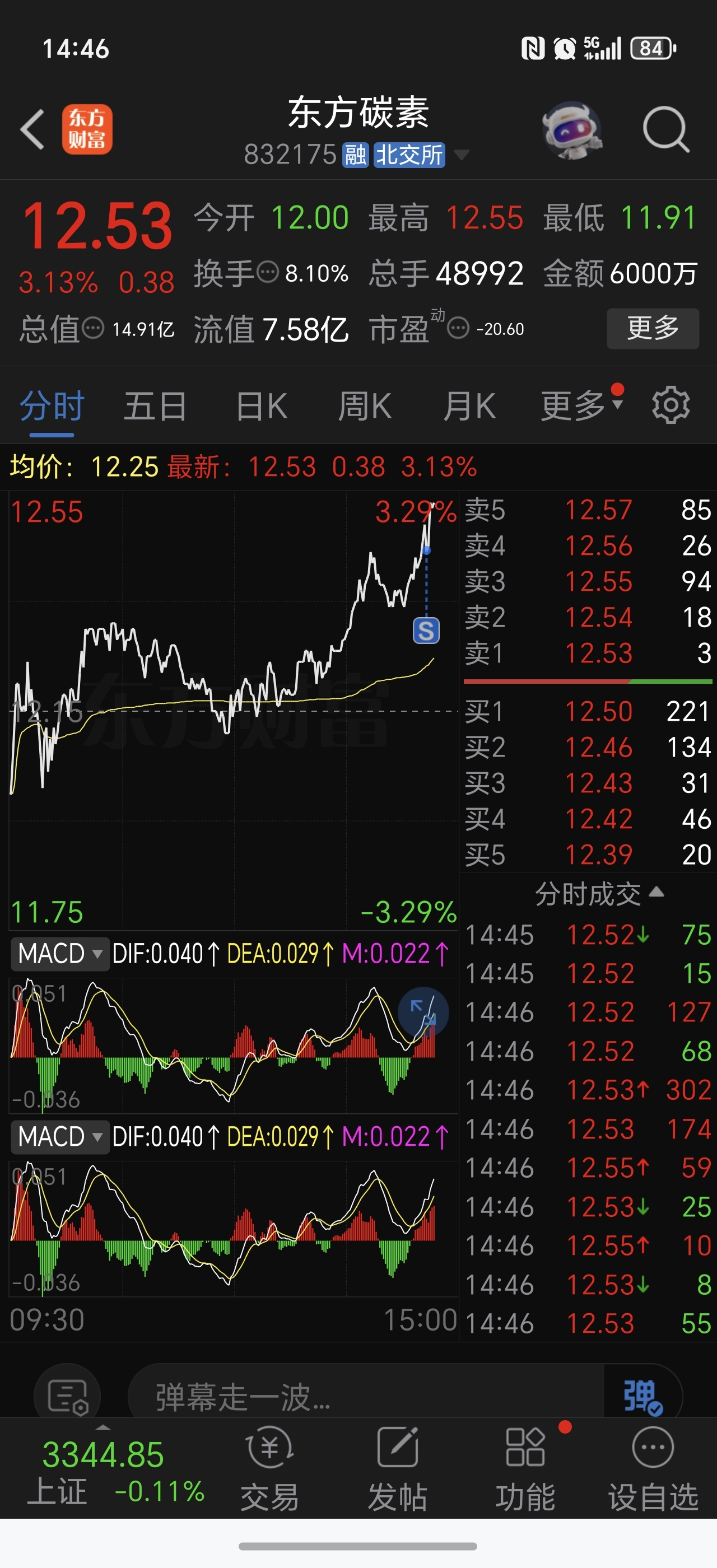Tap the trade row with volume 127

[x=588, y=1012]
